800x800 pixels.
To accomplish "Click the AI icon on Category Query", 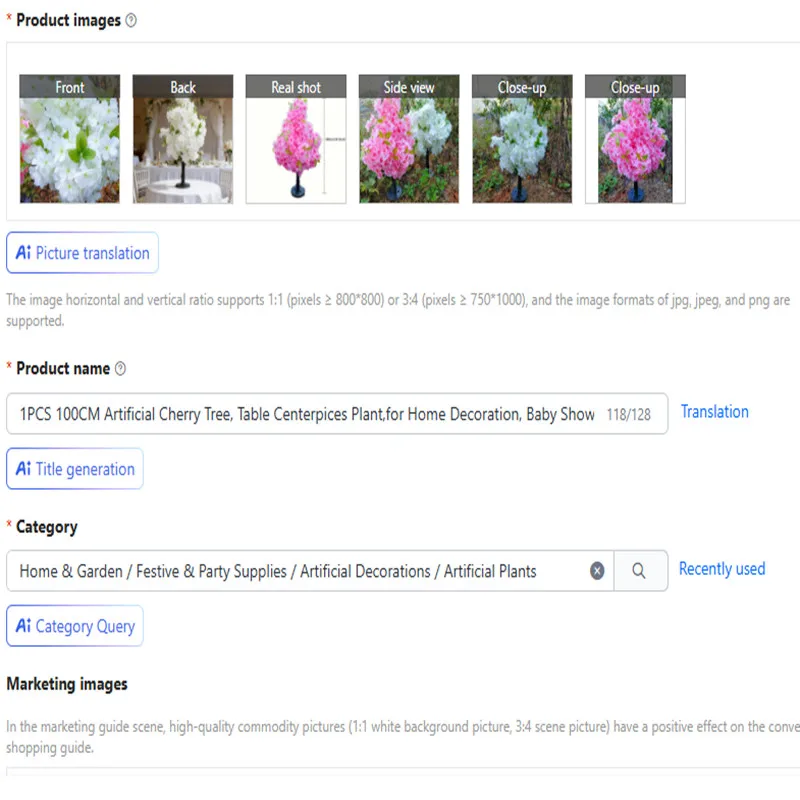I will pos(23,626).
